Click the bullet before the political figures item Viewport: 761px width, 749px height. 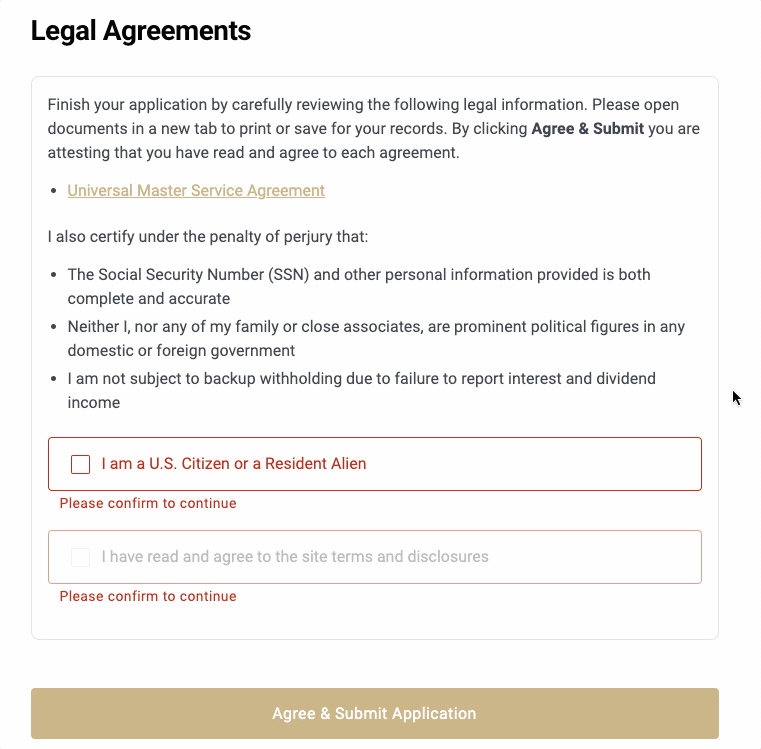point(53,327)
